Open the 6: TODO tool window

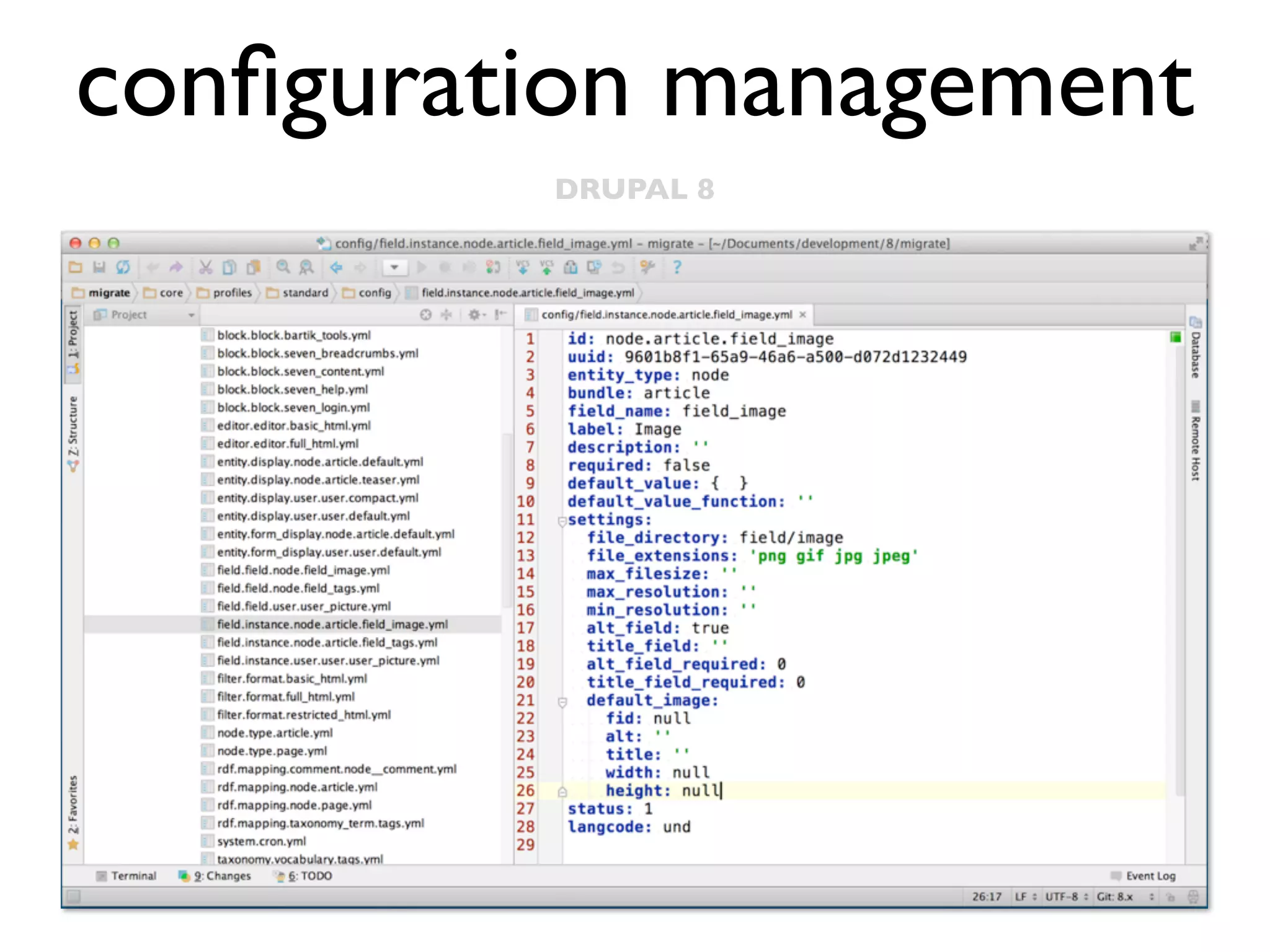point(304,876)
